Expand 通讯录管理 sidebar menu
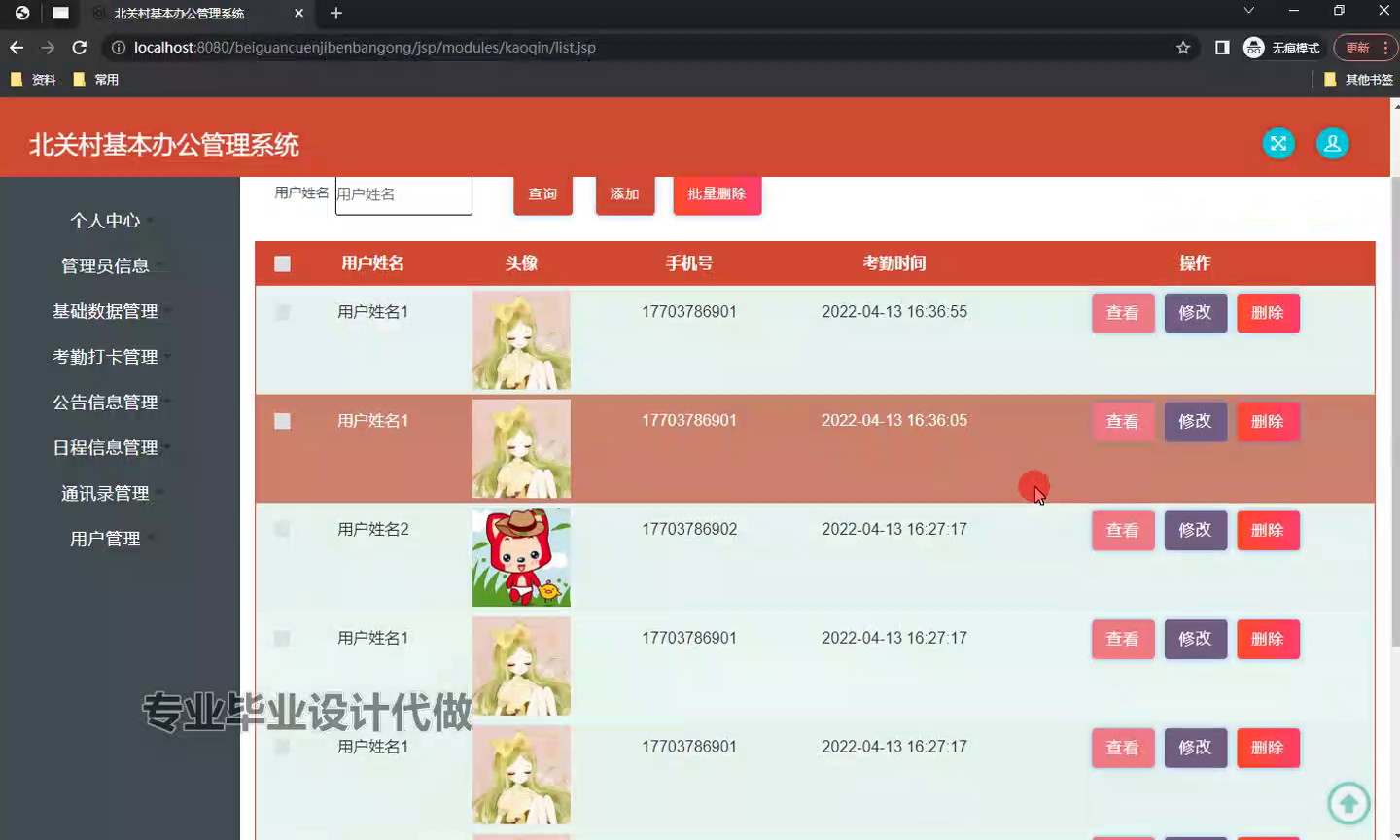 tap(105, 494)
